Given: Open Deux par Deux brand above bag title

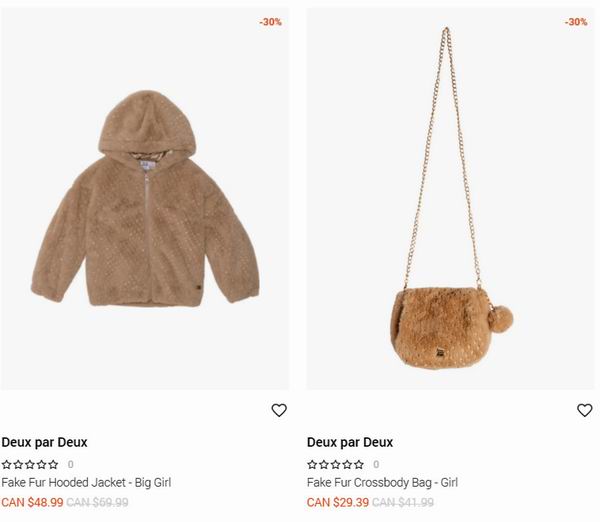Looking at the screenshot, I should point(350,442).
